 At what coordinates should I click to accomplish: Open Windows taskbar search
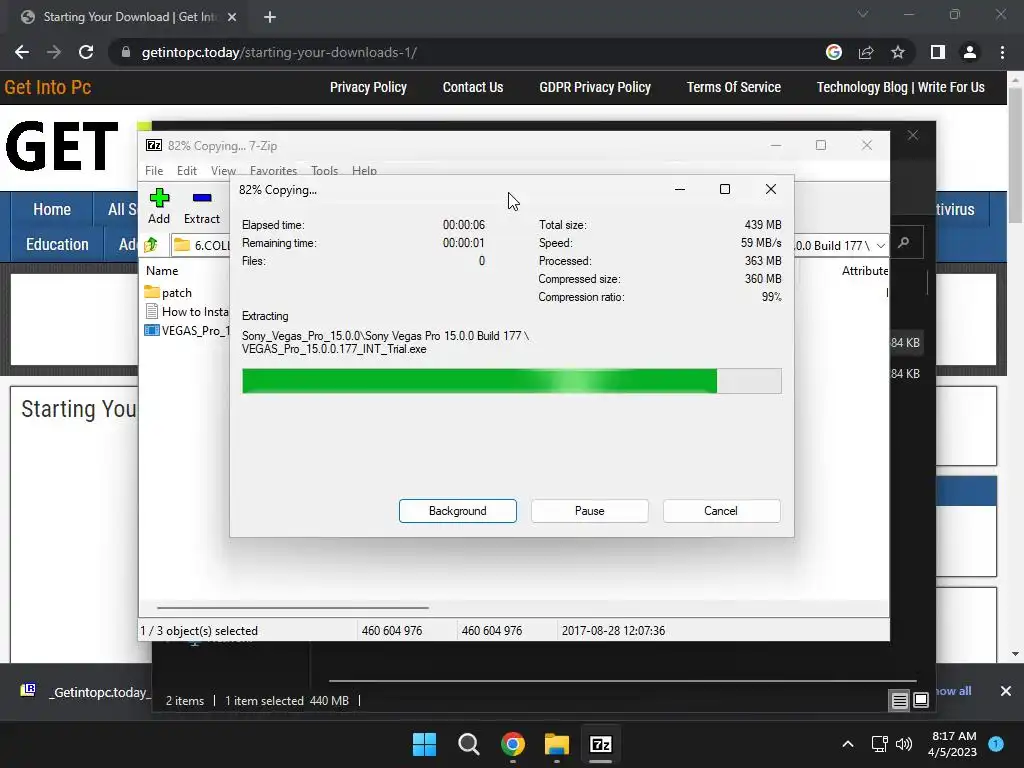click(x=468, y=744)
